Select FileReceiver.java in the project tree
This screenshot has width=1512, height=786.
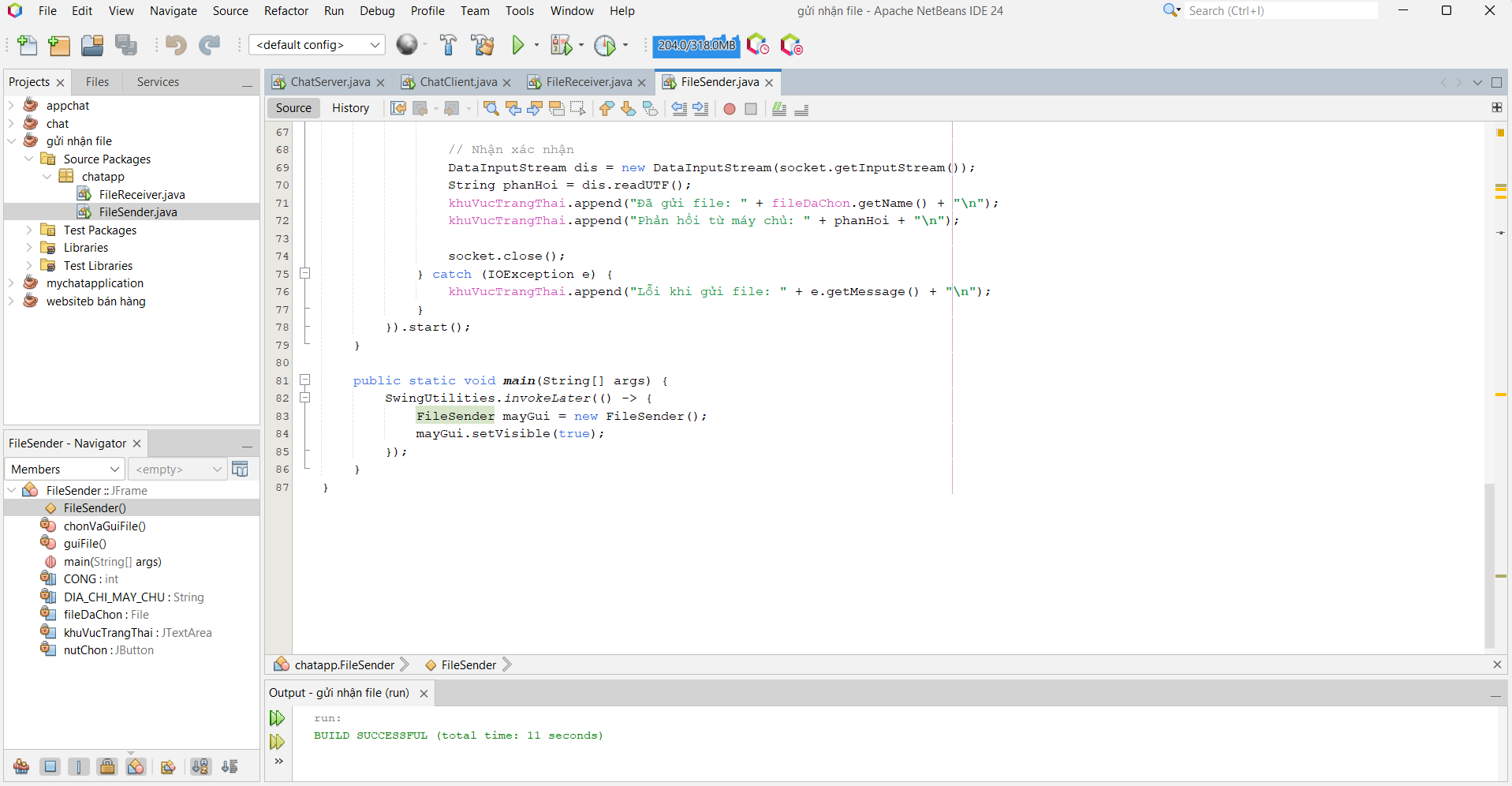[x=141, y=195]
